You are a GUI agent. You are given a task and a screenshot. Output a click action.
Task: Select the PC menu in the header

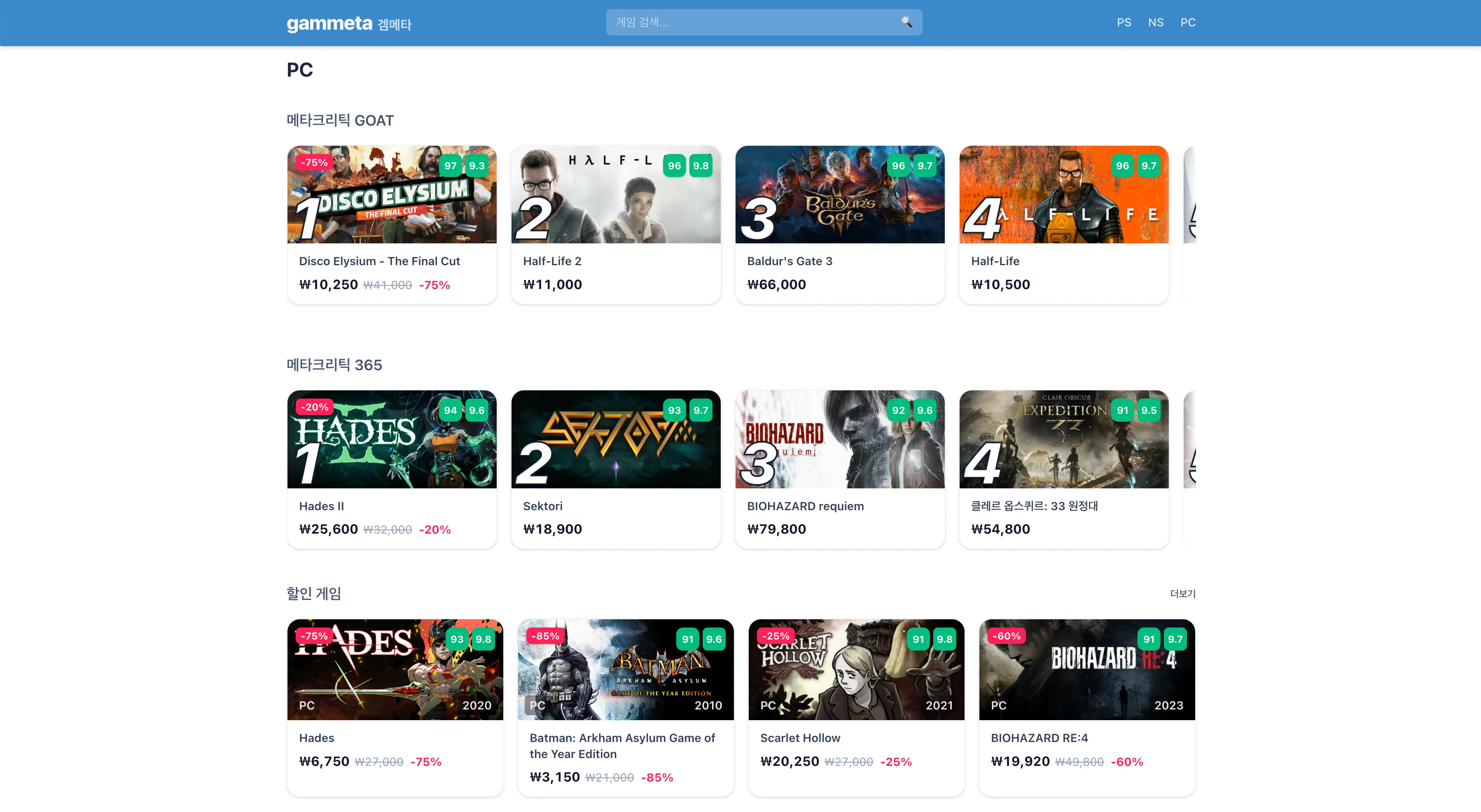[1188, 22]
